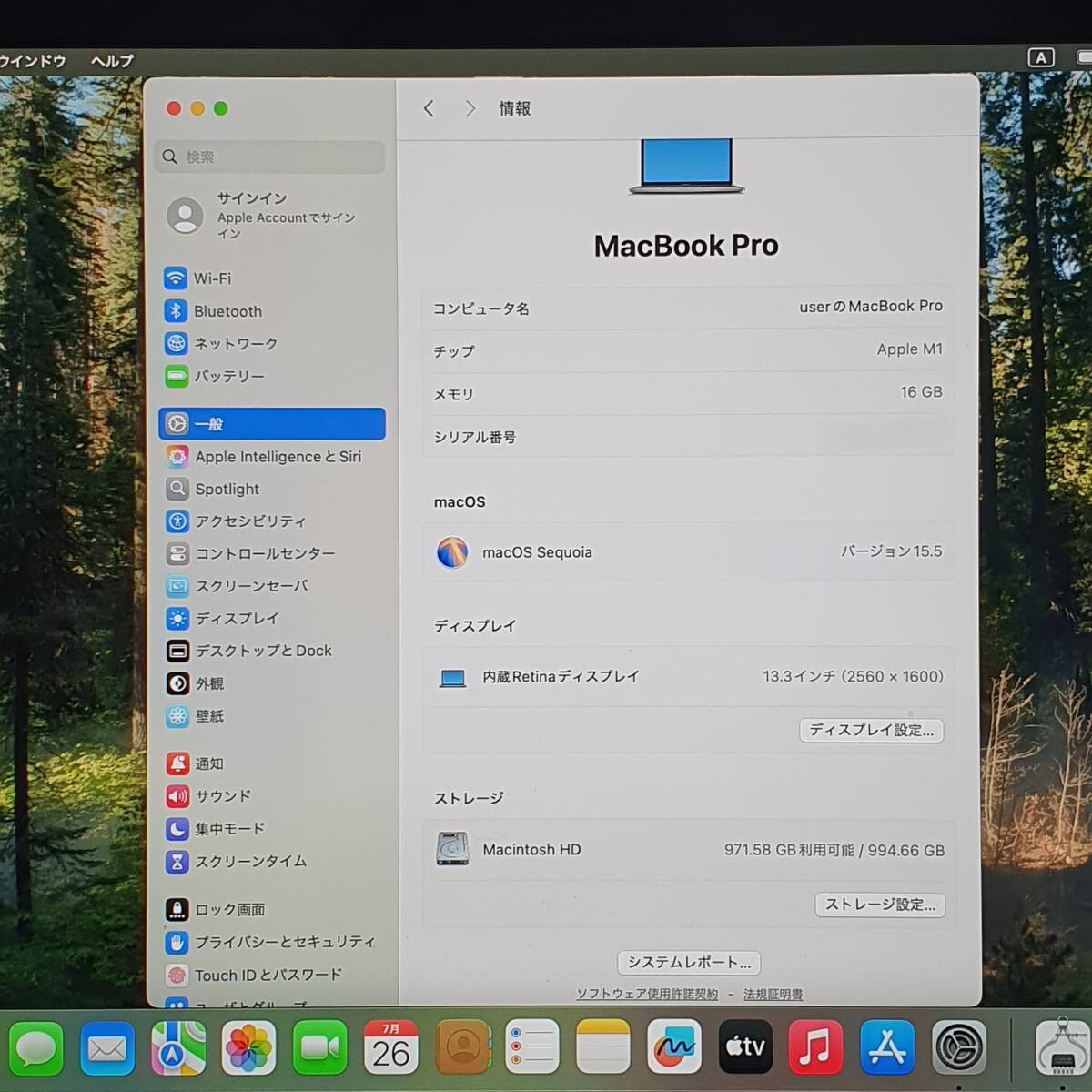Click the MacBook Pro heading

coord(686,246)
